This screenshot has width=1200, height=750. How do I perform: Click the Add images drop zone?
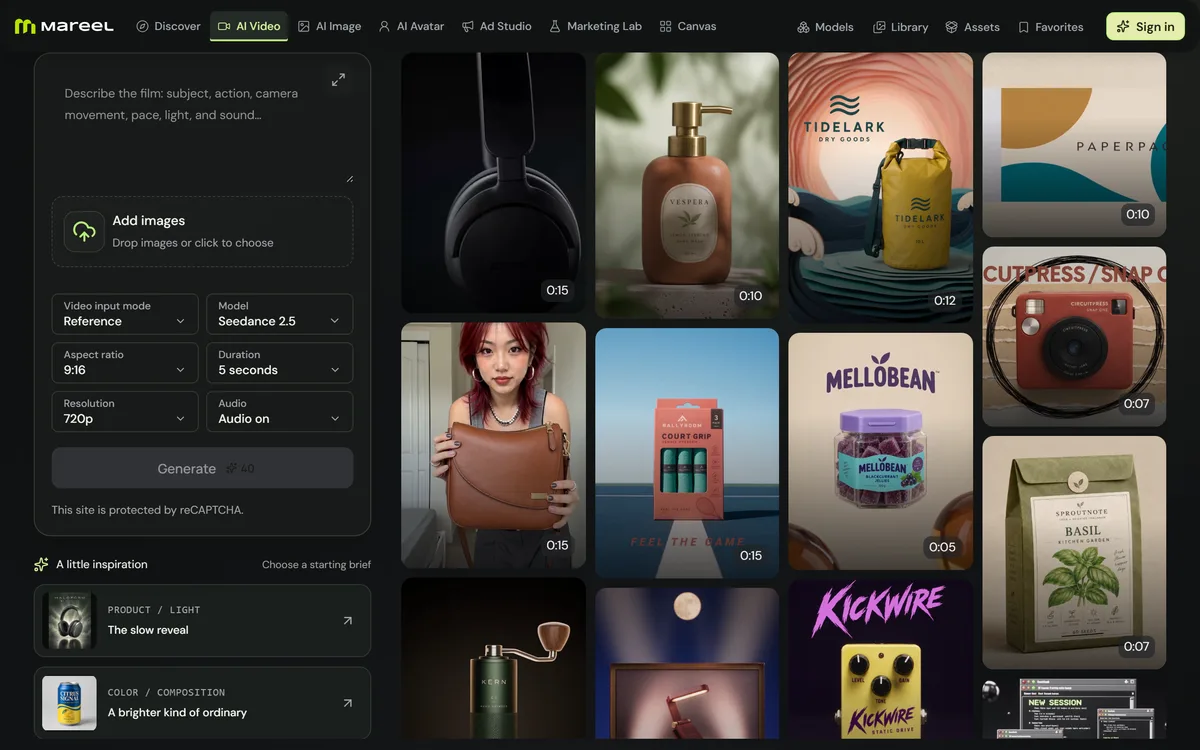pyautogui.click(x=202, y=231)
